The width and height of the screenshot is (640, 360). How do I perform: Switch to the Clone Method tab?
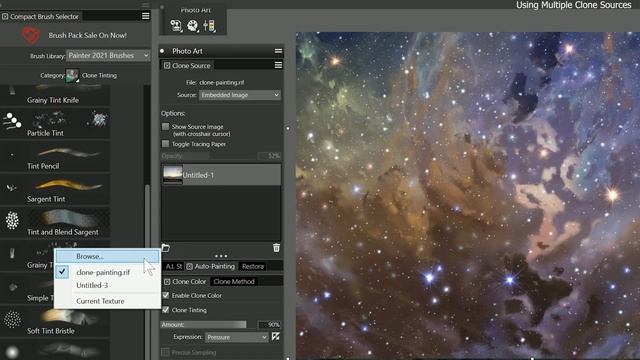(x=234, y=282)
